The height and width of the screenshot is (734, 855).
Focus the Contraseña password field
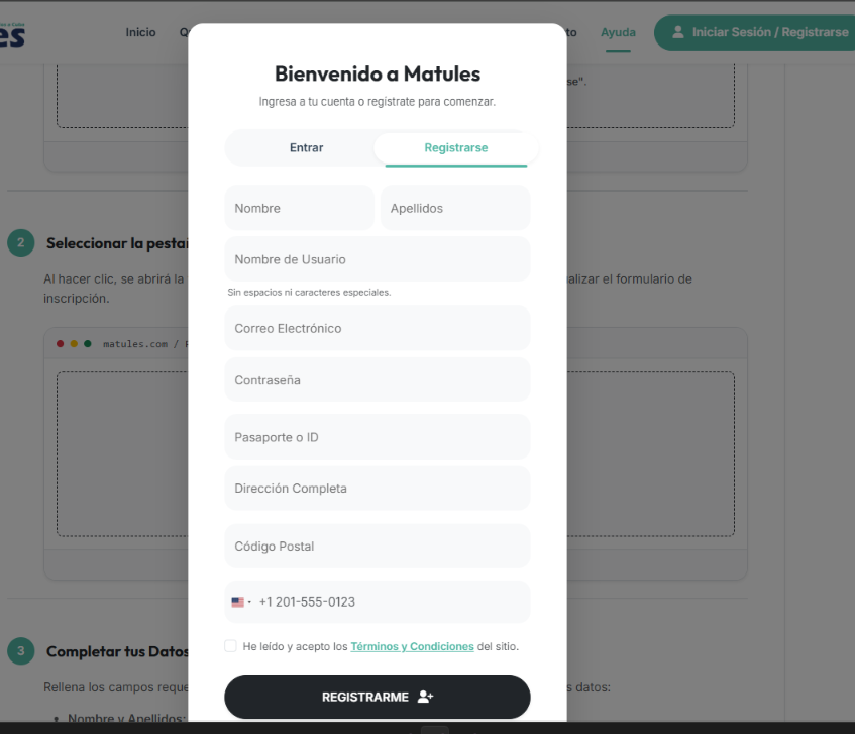point(377,380)
